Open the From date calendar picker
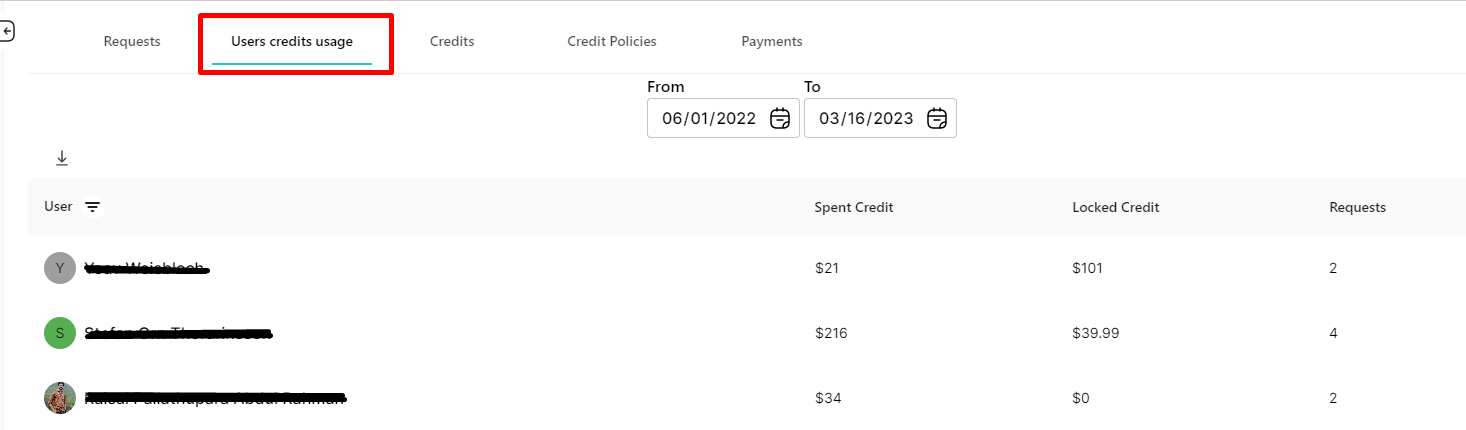 (780, 118)
